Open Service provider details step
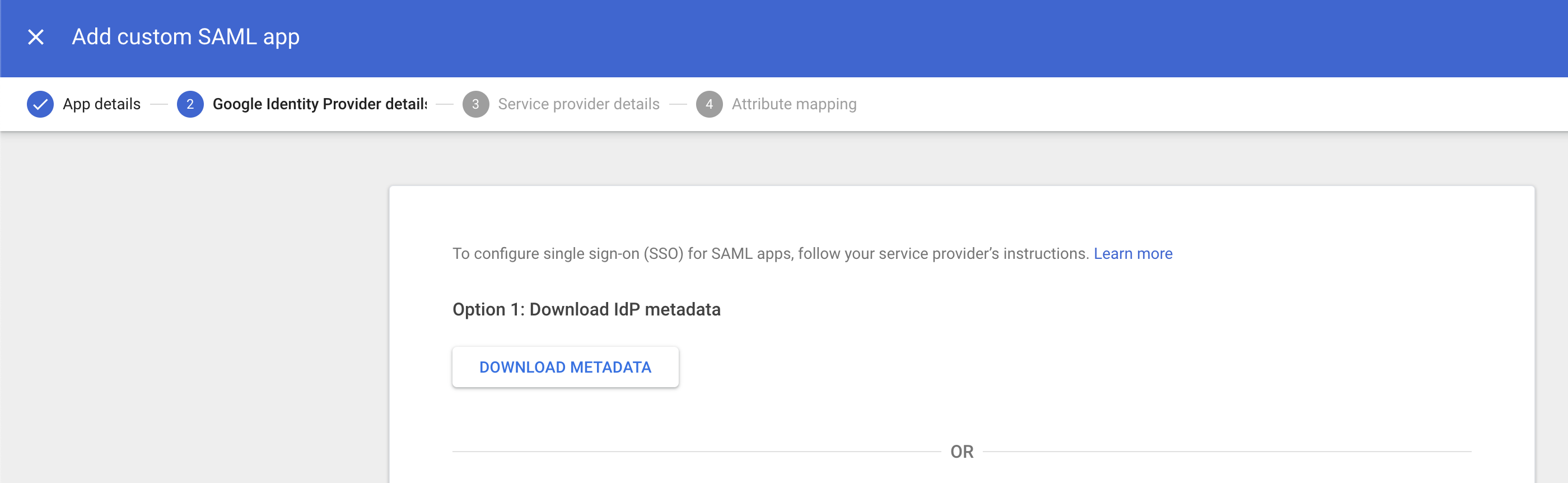This screenshot has height=483, width=1568. coord(578,104)
